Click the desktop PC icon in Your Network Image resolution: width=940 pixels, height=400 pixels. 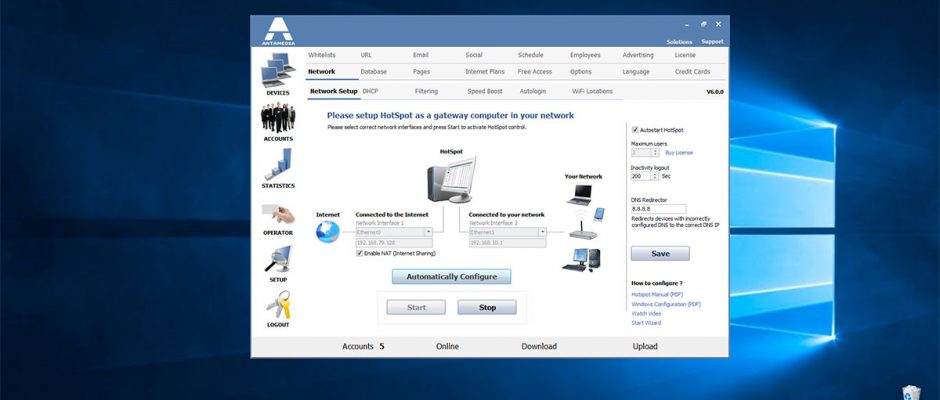tap(581, 260)
